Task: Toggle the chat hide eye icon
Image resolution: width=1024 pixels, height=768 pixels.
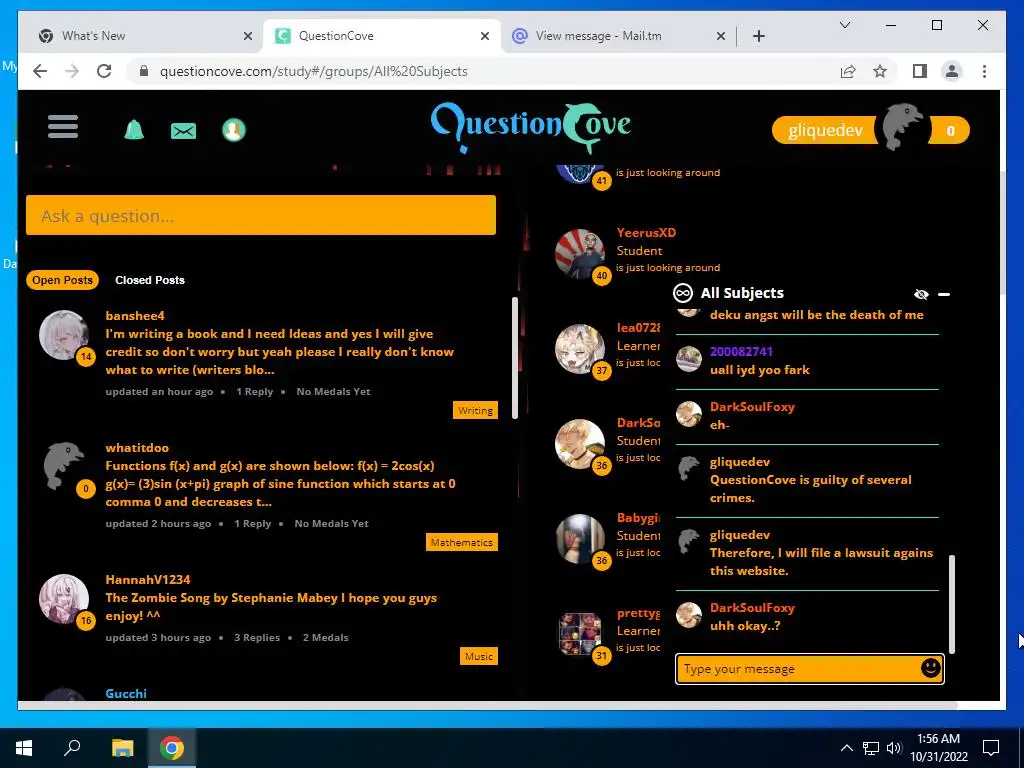Action: (x=921, y=295)
